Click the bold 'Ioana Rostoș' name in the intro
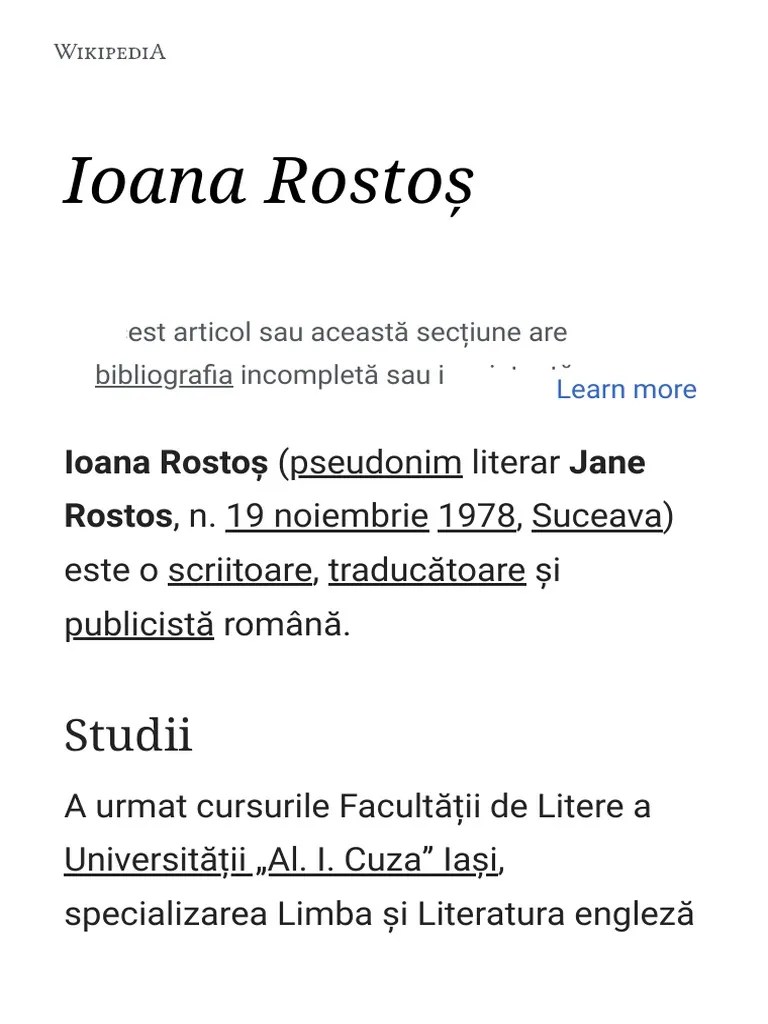Viewport: 768px width, 1024px height. (x=165, y=463)
